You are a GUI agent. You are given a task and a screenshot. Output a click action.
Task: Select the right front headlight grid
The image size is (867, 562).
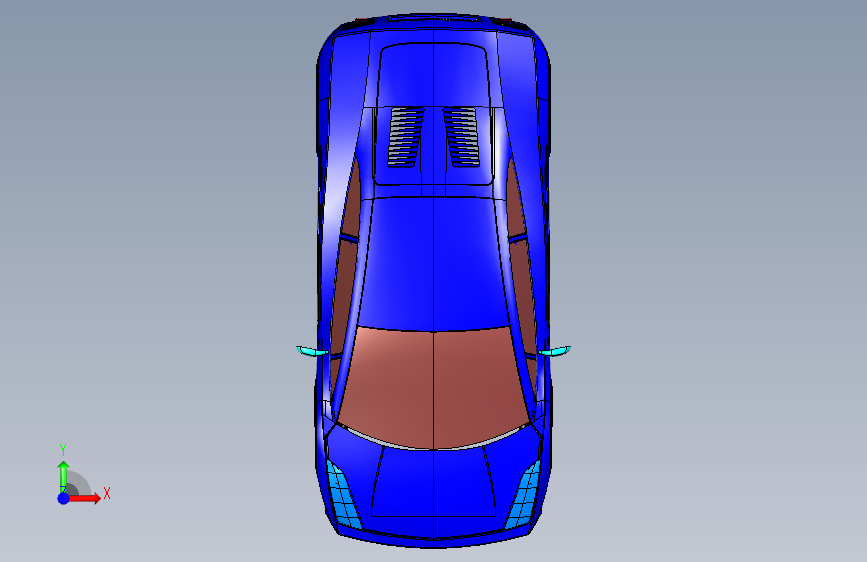(523, 495)
